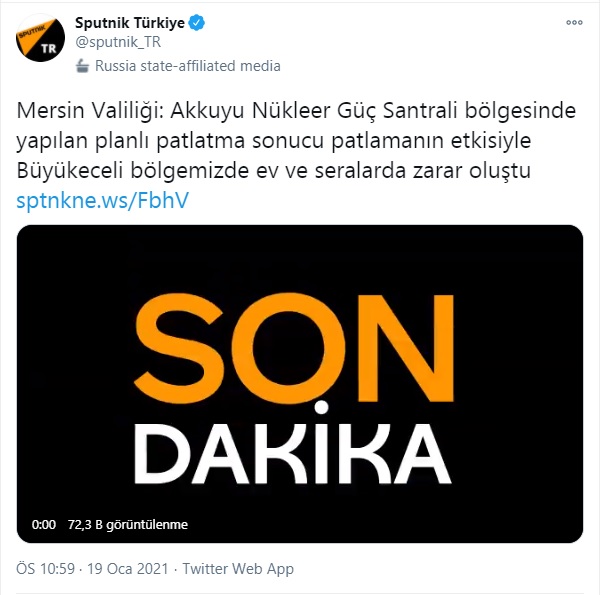
Task: Click the 72,3 B görüntülenme view count
Action: click(128, 525)
